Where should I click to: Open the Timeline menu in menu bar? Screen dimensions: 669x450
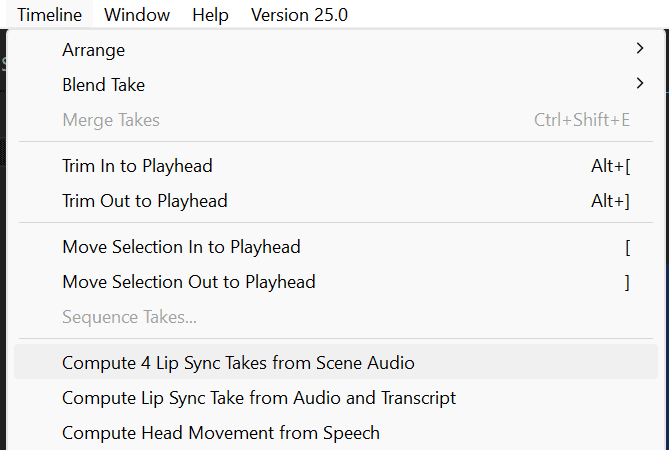[x=49, y=15]
